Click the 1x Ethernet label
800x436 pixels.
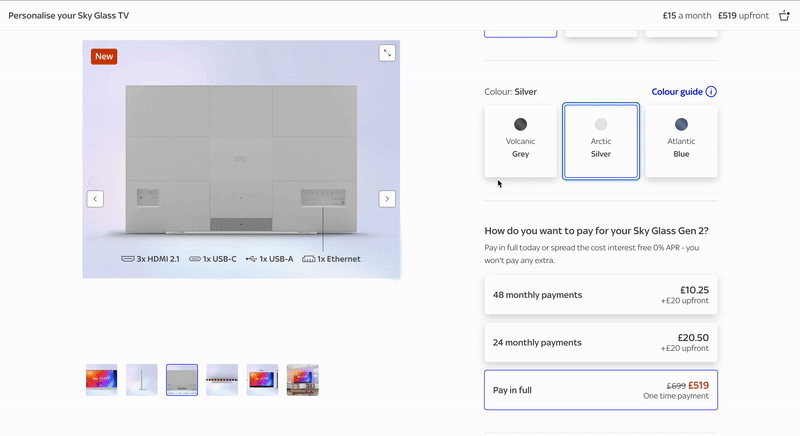pos(332,259)
